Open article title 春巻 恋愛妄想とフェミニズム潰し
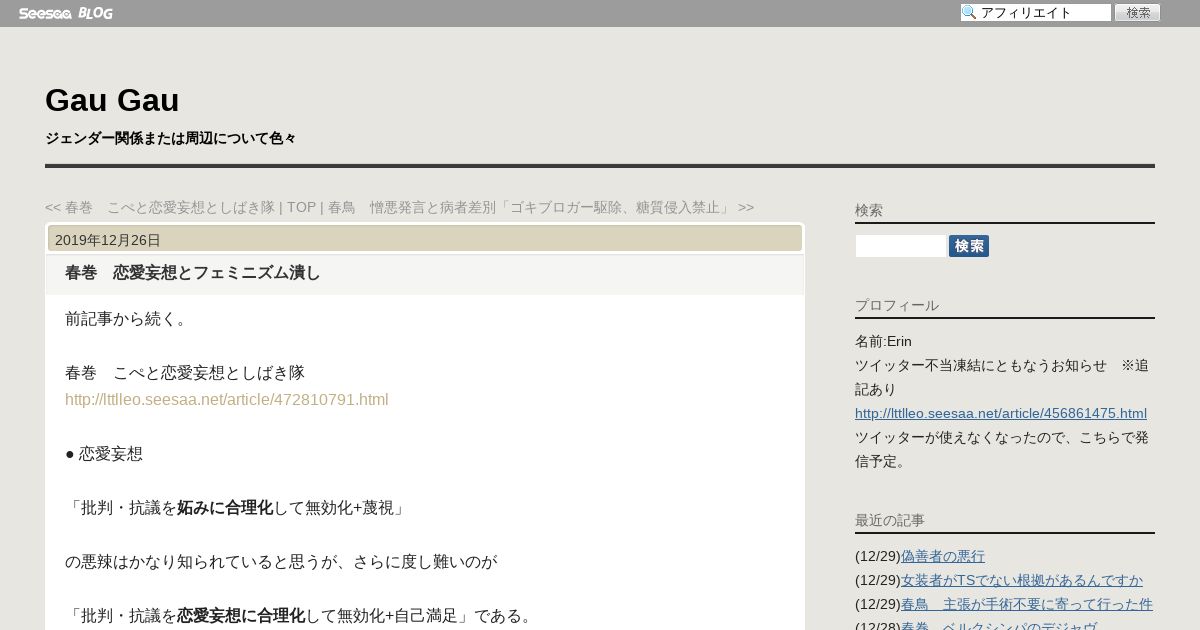Screen dimensions: 1200x630 (193, 273)
